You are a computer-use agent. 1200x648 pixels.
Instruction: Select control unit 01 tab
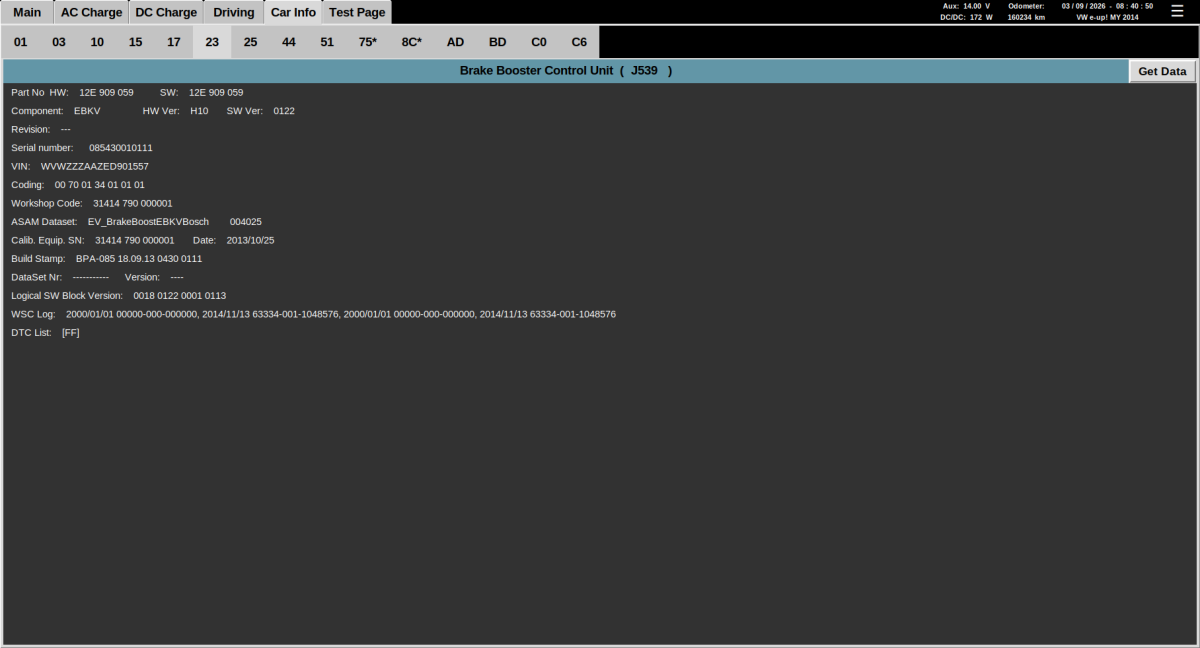tap(21, 42)
